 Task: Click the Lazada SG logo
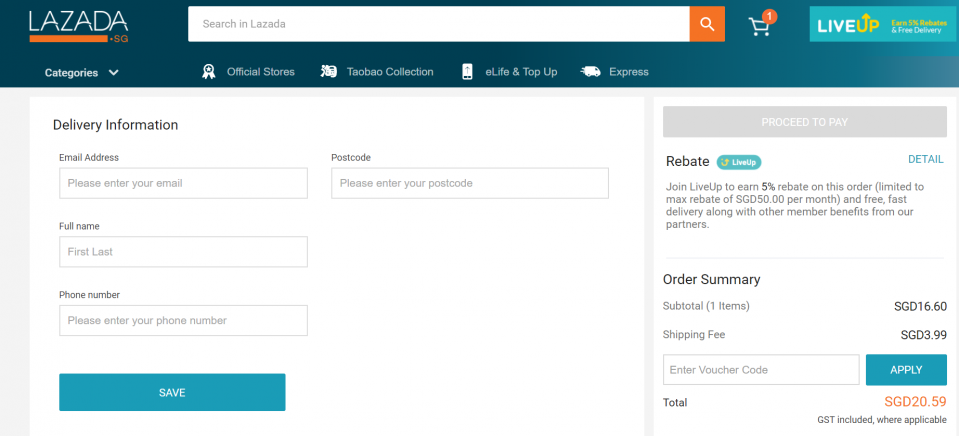(x=78, y=25)
